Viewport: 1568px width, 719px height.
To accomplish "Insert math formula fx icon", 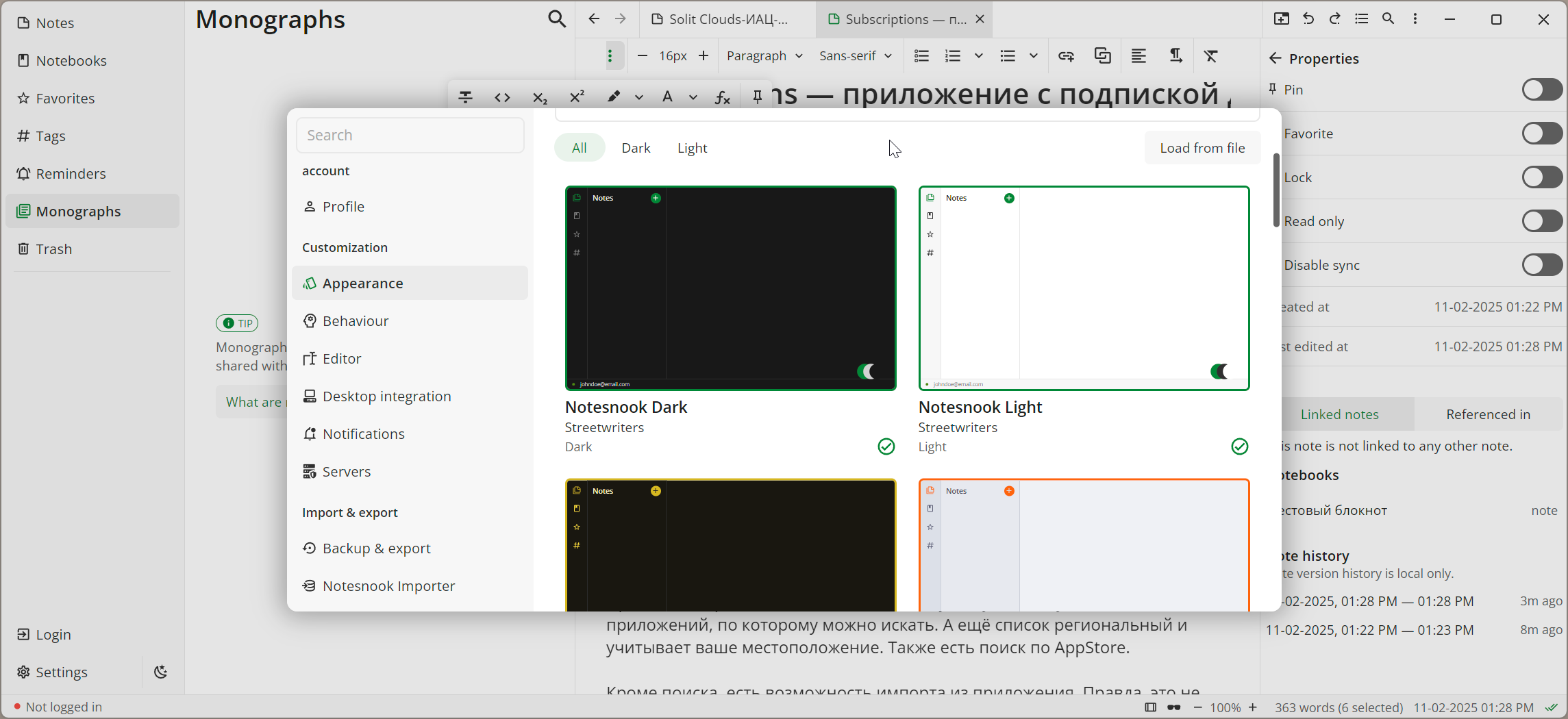I will [x=722, y=97].
